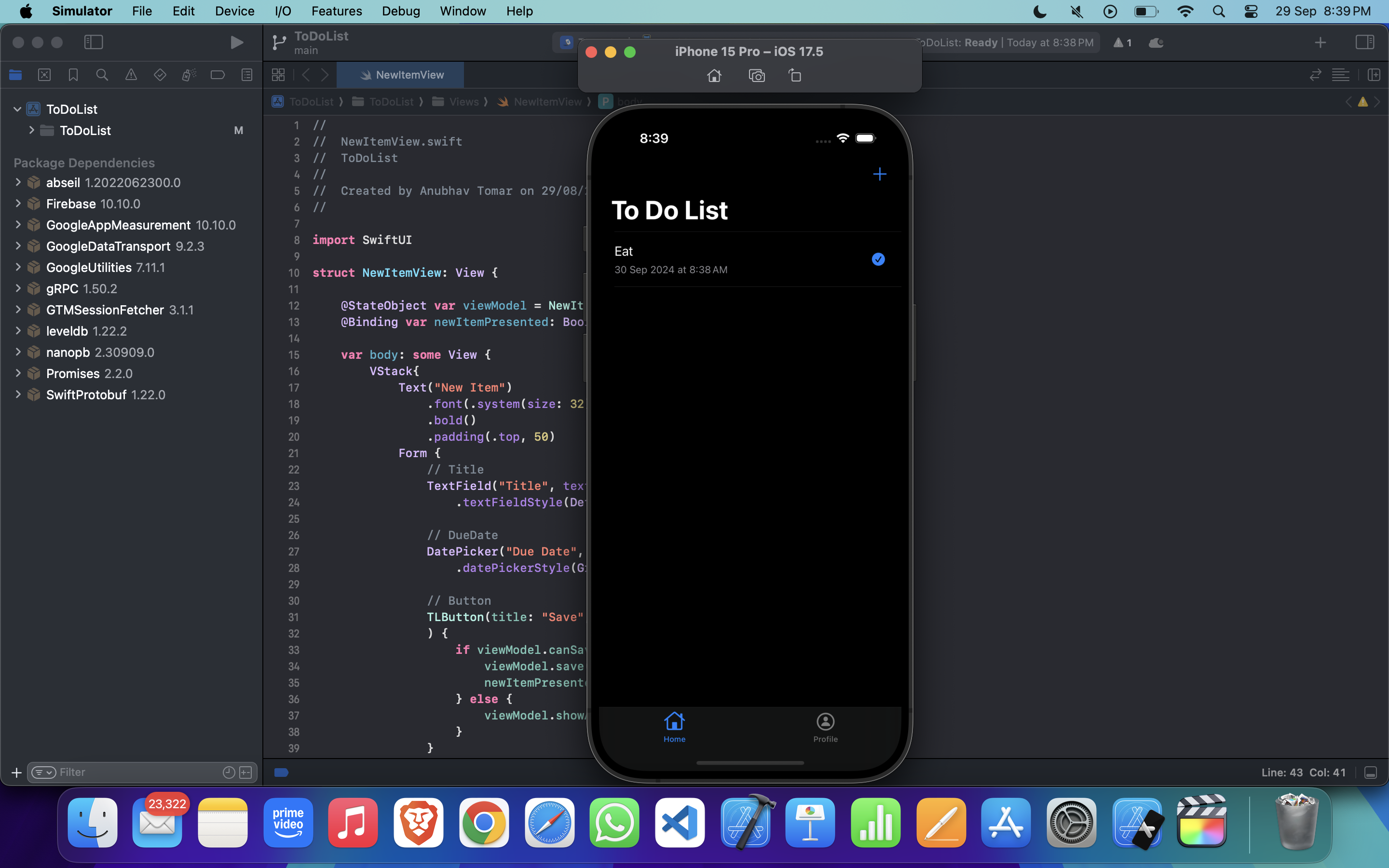Open the Bookmark navigator icon
The height and width of the screenshot is (868, 1389).
73,75
